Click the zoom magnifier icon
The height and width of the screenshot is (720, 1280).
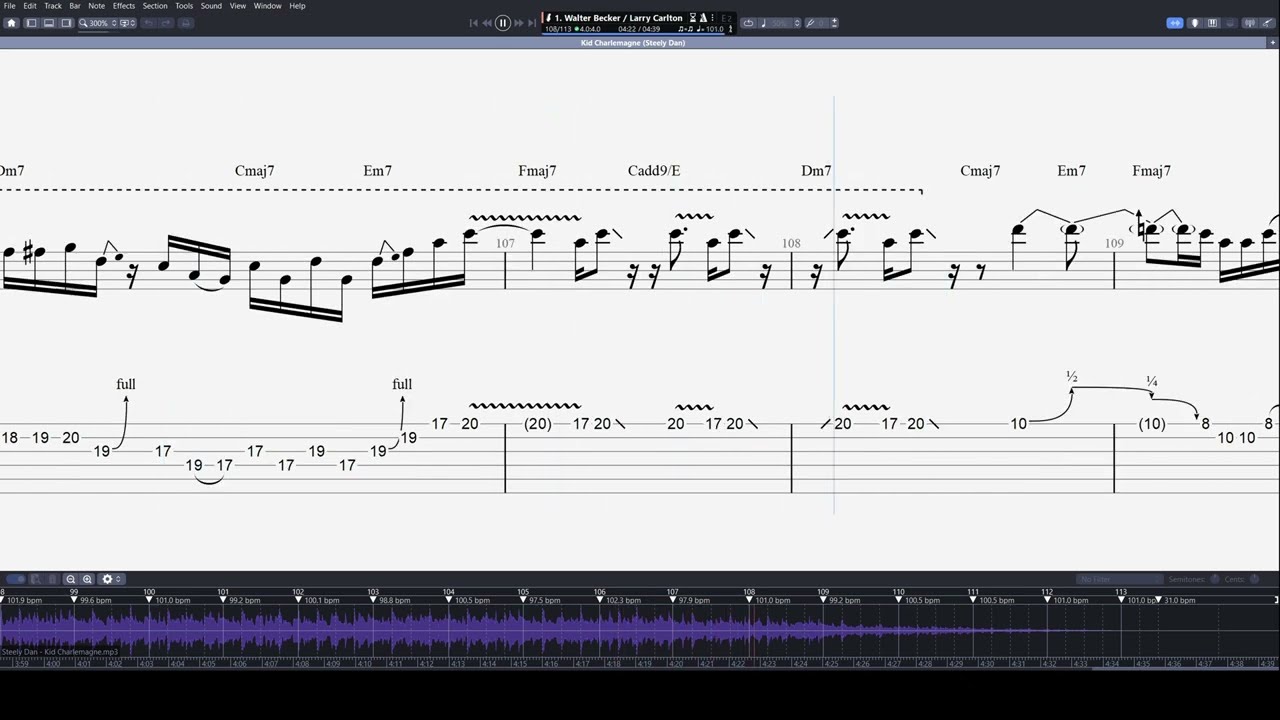pos(83,23)
